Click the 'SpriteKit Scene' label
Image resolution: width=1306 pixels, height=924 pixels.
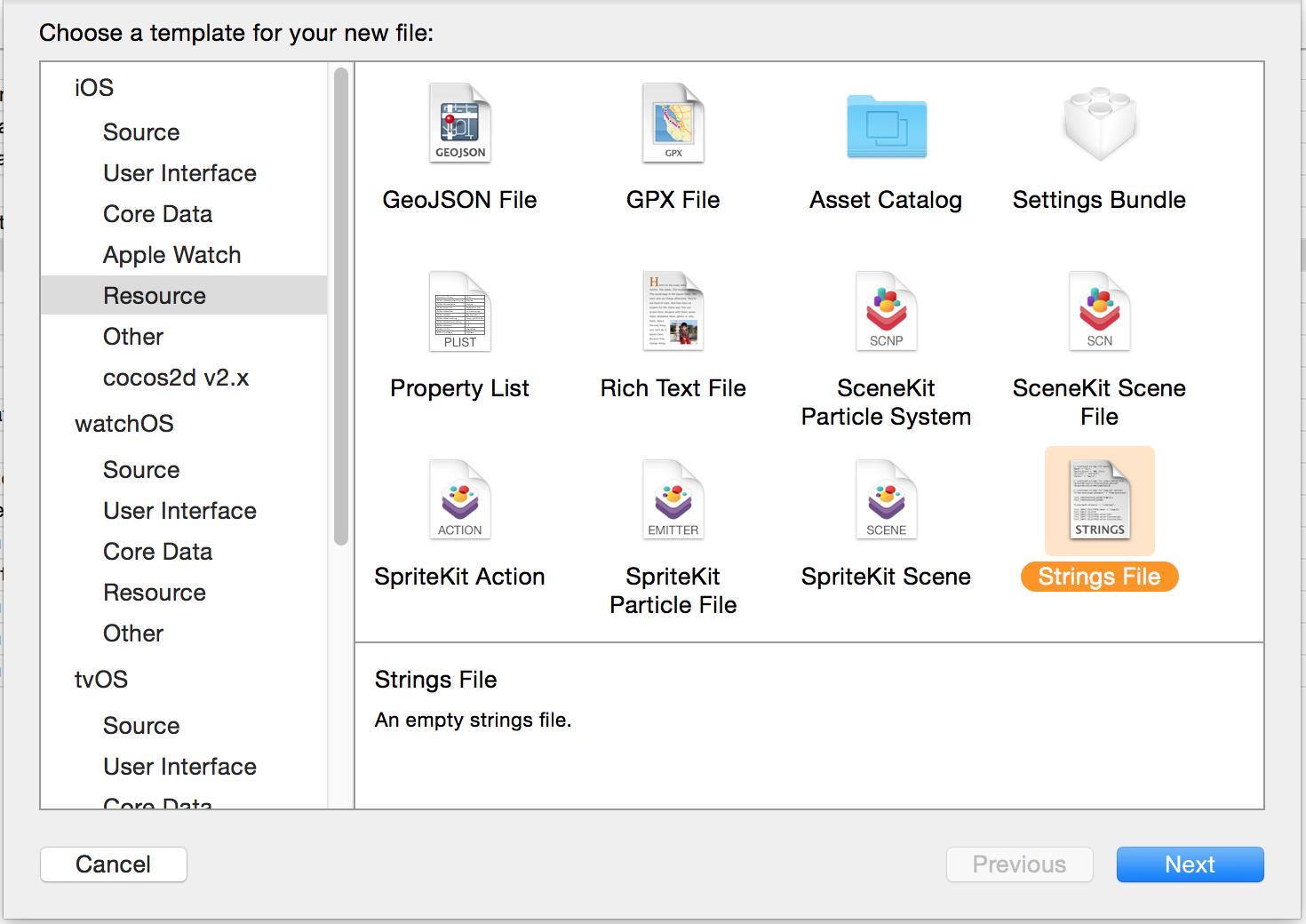coord(886,577)
